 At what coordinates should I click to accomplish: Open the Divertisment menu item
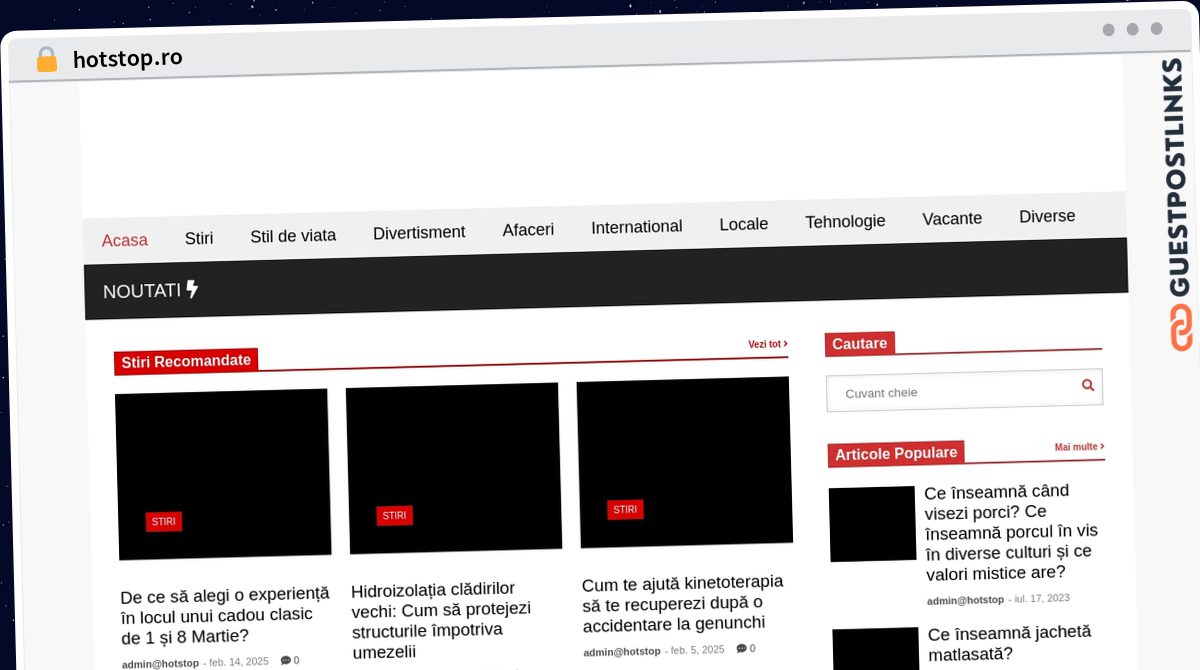point(419,233)
